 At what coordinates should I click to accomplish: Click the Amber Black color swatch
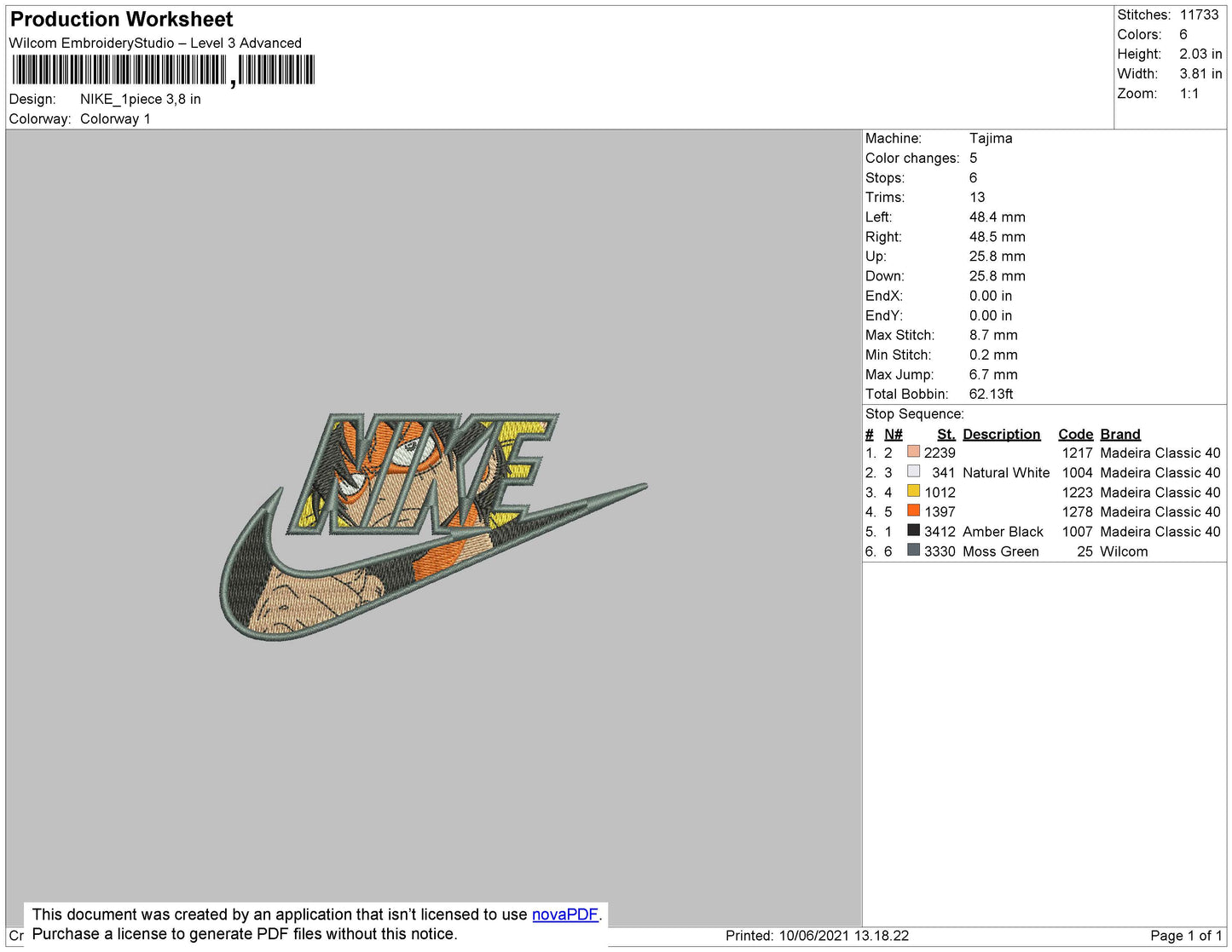point(913,530)
